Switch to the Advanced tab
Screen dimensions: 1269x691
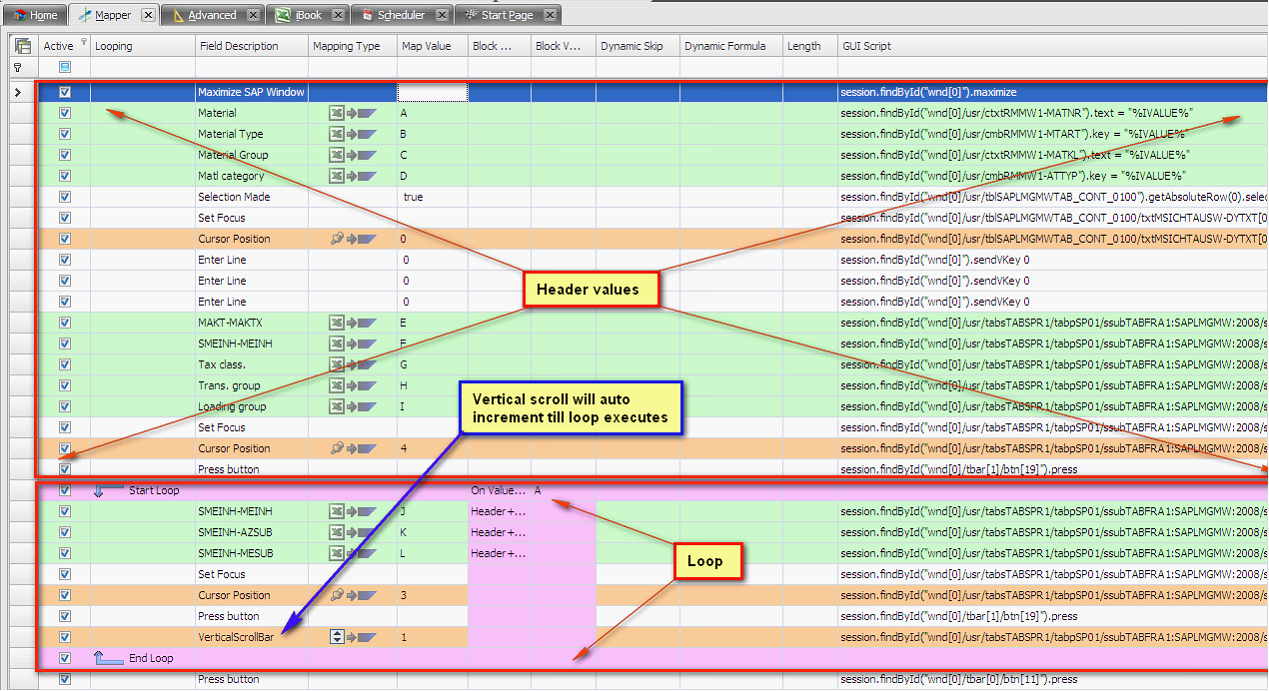[x=204, y=15]
